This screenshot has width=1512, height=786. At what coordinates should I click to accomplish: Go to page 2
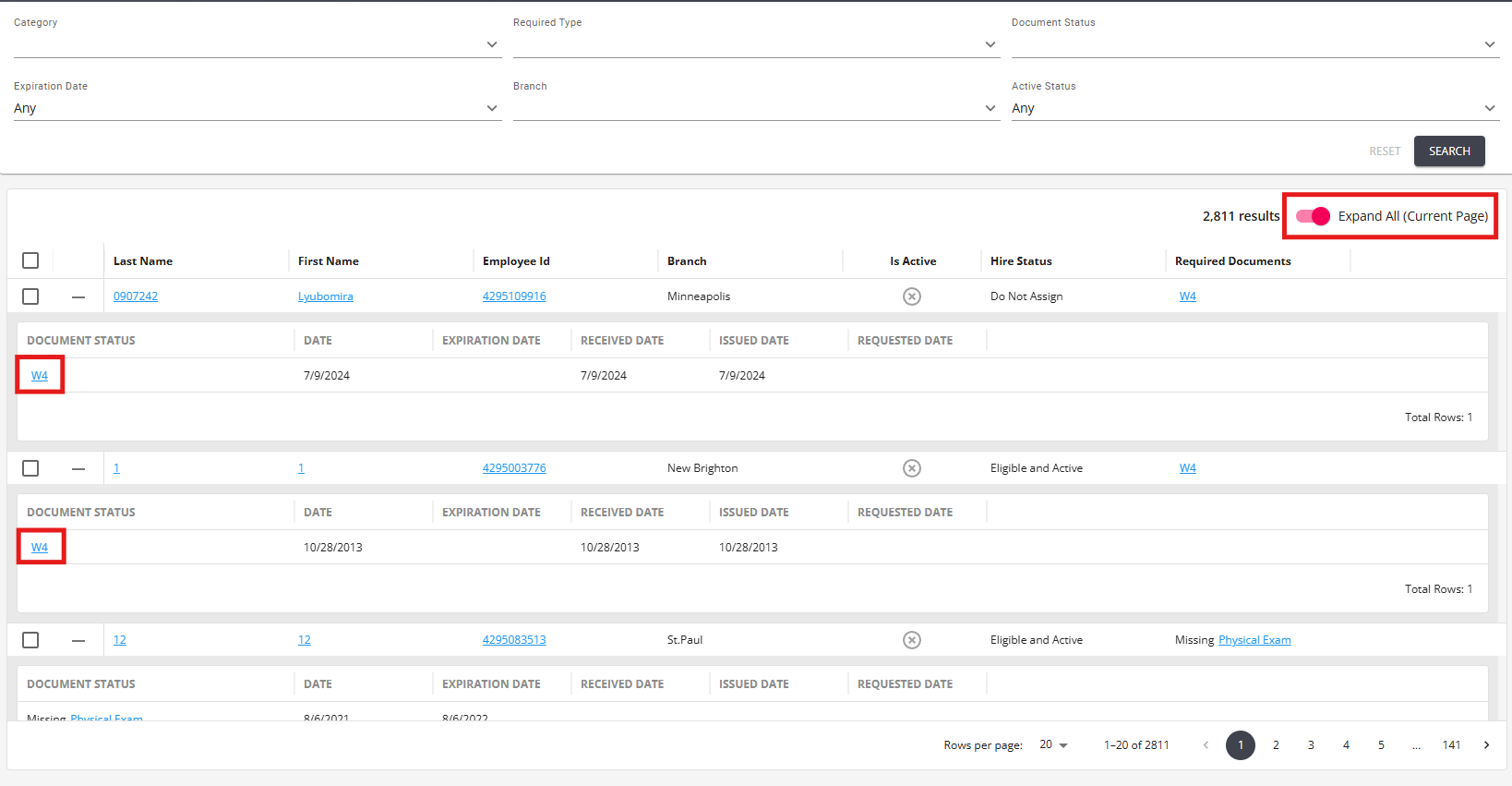1276,745
